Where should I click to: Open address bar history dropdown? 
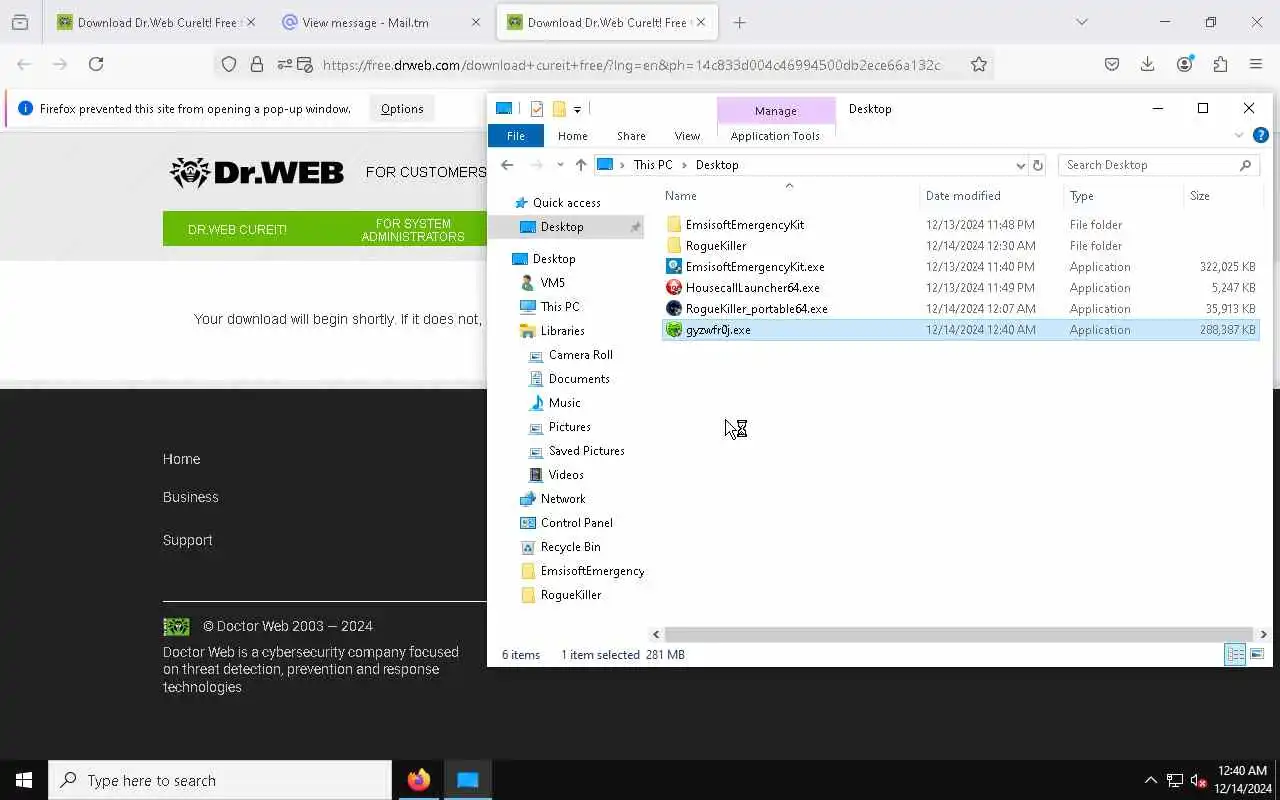pyautogui.click(x=1020, y=166)
